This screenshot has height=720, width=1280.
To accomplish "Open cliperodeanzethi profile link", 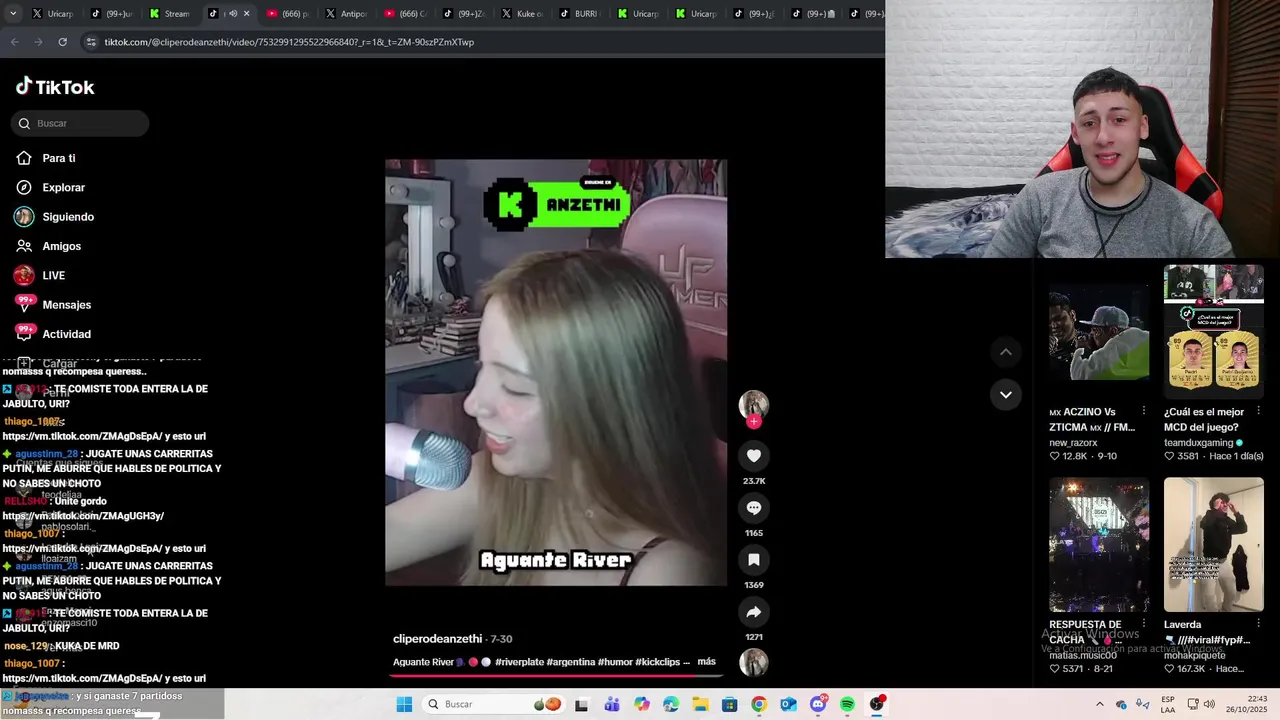I will 438,639.
